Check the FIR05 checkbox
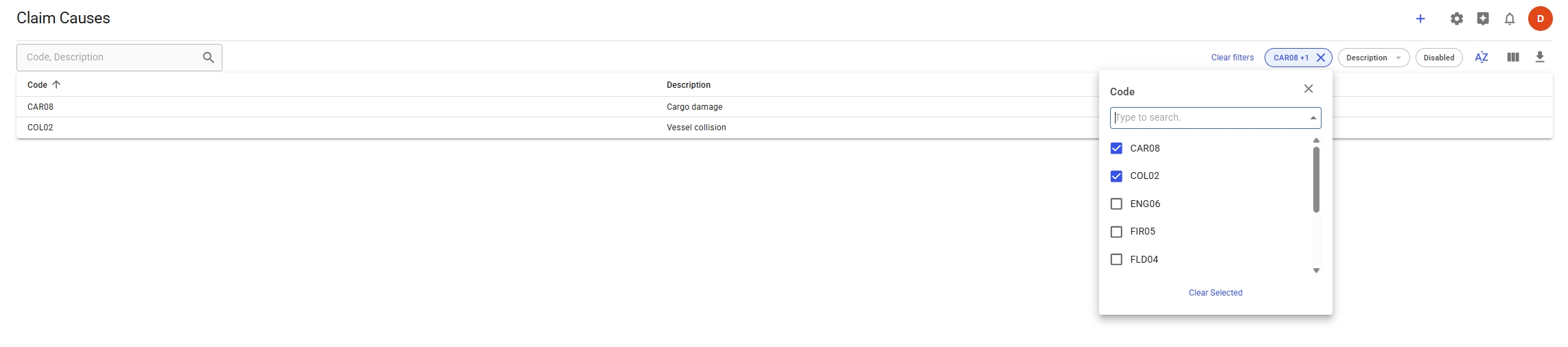 point(1116,232)
